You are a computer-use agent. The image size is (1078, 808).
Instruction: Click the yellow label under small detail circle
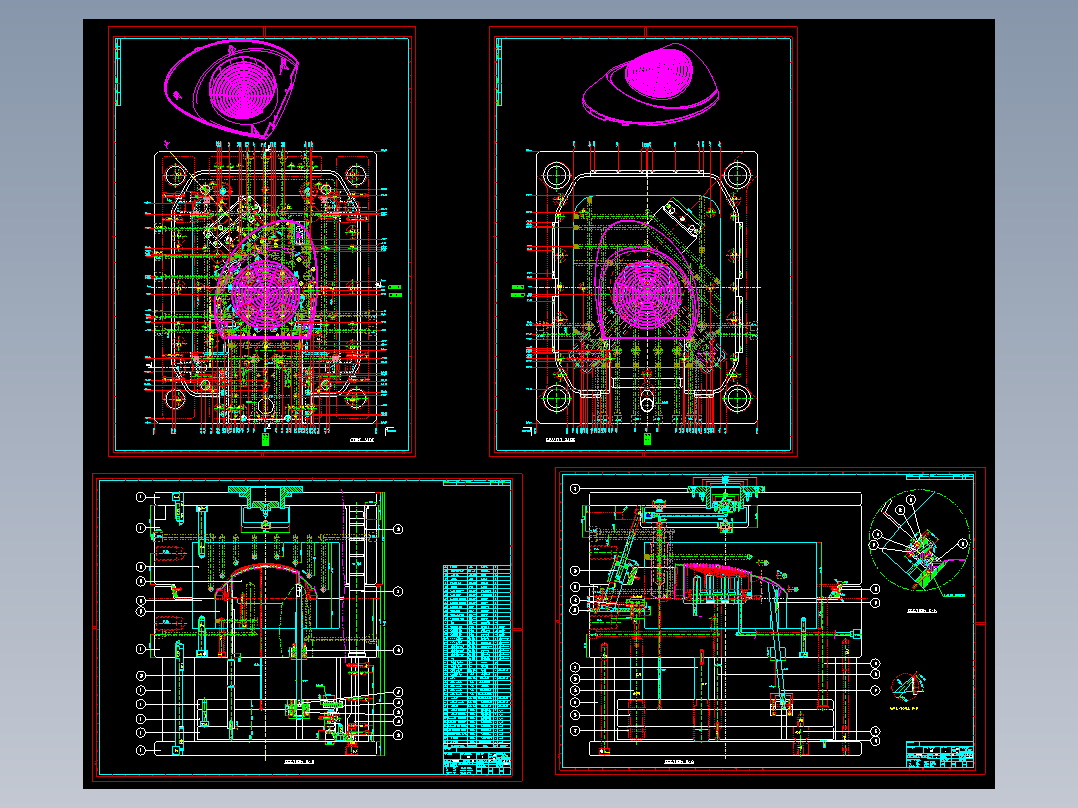coord(904,708)
